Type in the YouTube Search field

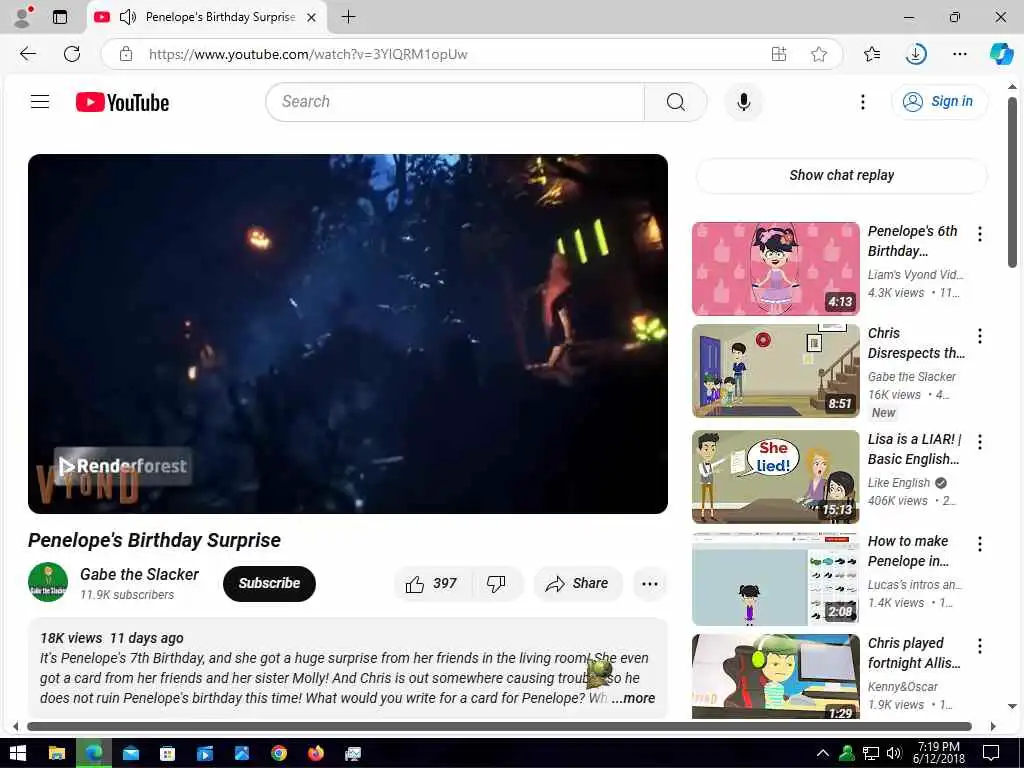pyautogui.click(x=455, y=102)
